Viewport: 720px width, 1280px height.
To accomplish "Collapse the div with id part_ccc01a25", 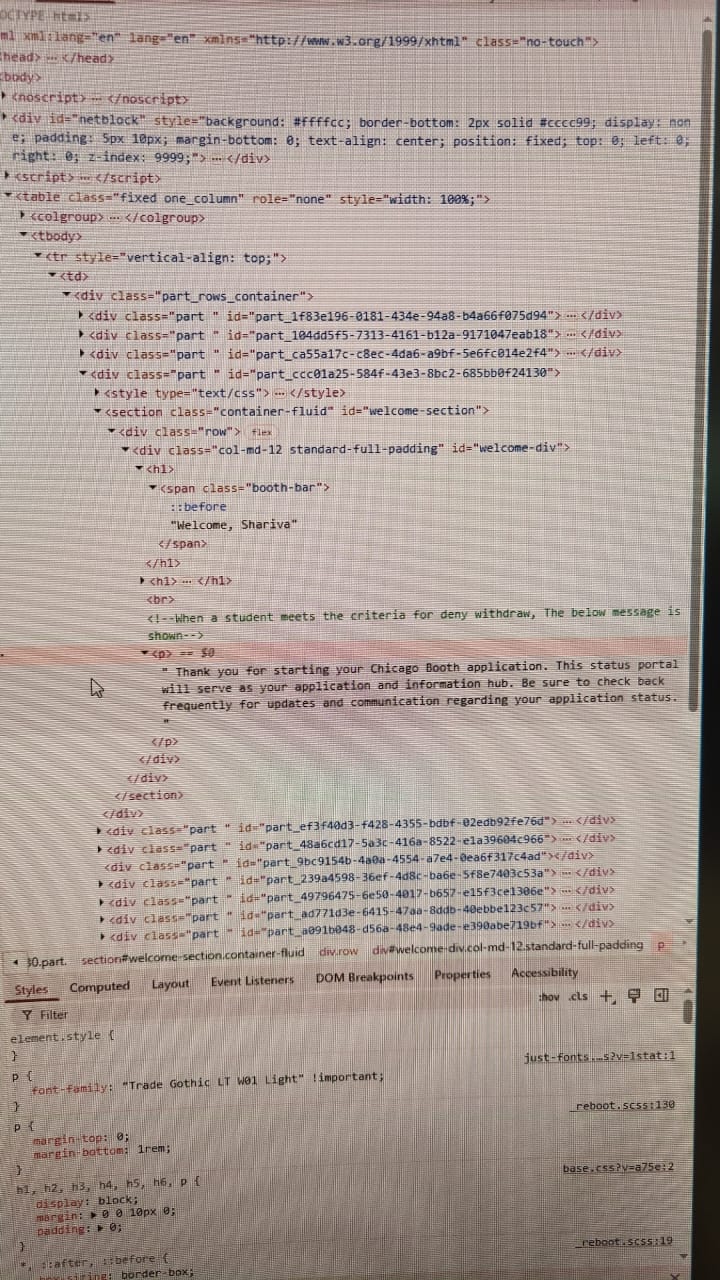I will point(81,373).
